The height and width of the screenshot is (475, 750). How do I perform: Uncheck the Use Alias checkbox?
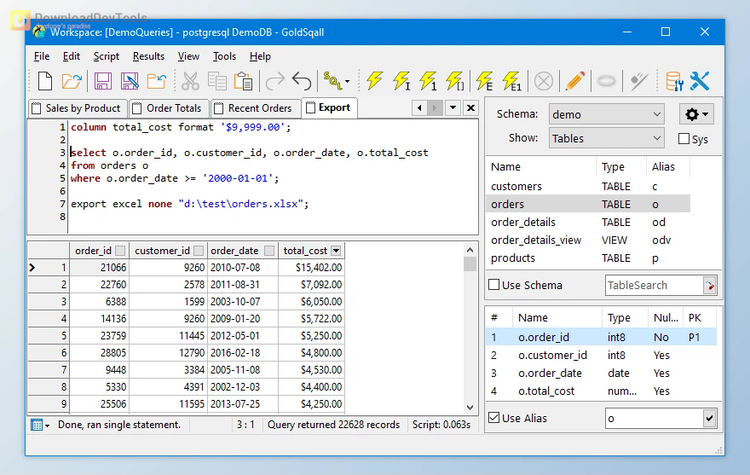tap(494, 418)
